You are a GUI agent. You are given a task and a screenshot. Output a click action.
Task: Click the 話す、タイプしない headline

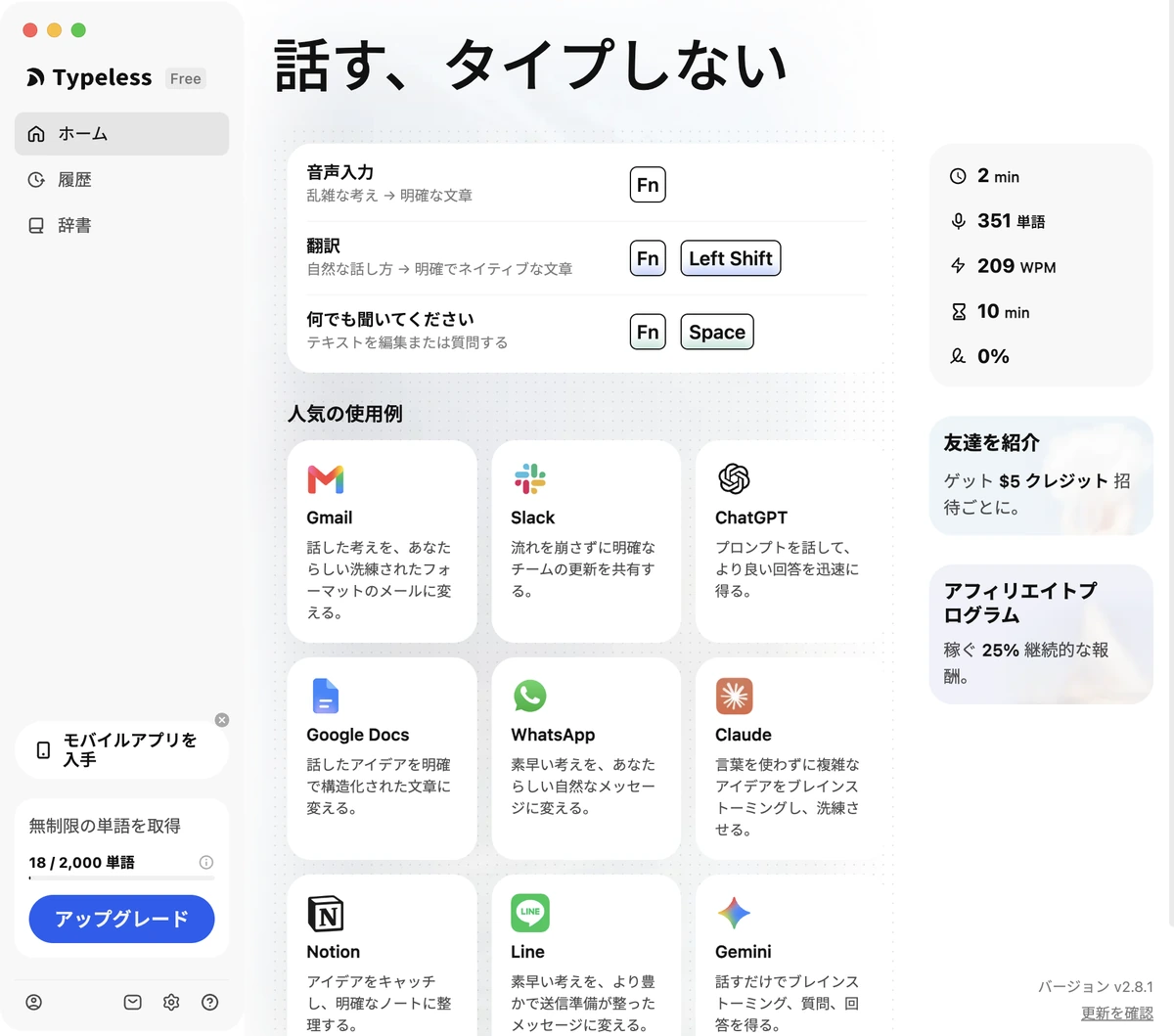click(x=530, y=66)
